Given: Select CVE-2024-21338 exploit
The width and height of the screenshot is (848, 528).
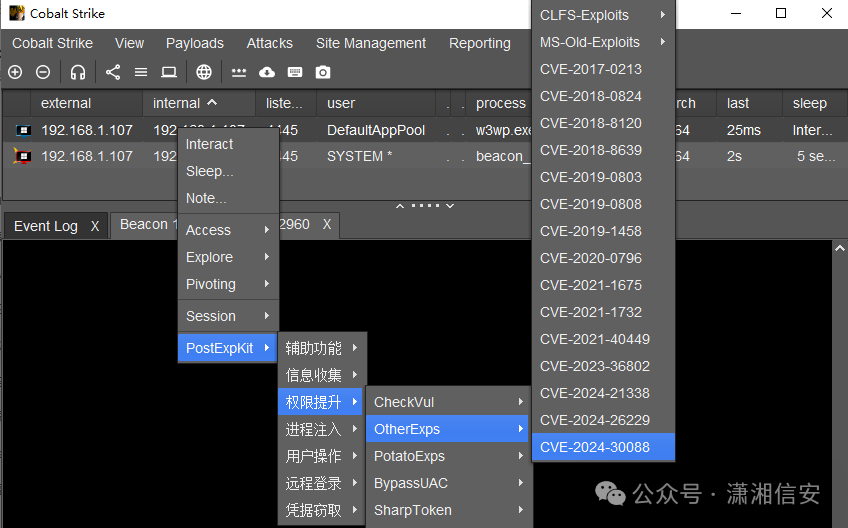Looking at the screenshot, I should (x=603, y=393).
